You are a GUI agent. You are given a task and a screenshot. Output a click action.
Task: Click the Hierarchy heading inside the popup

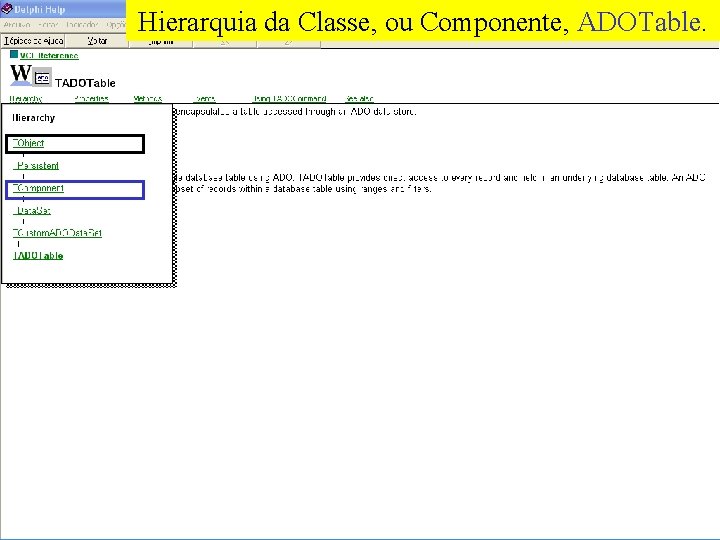(x=34, y=118)
